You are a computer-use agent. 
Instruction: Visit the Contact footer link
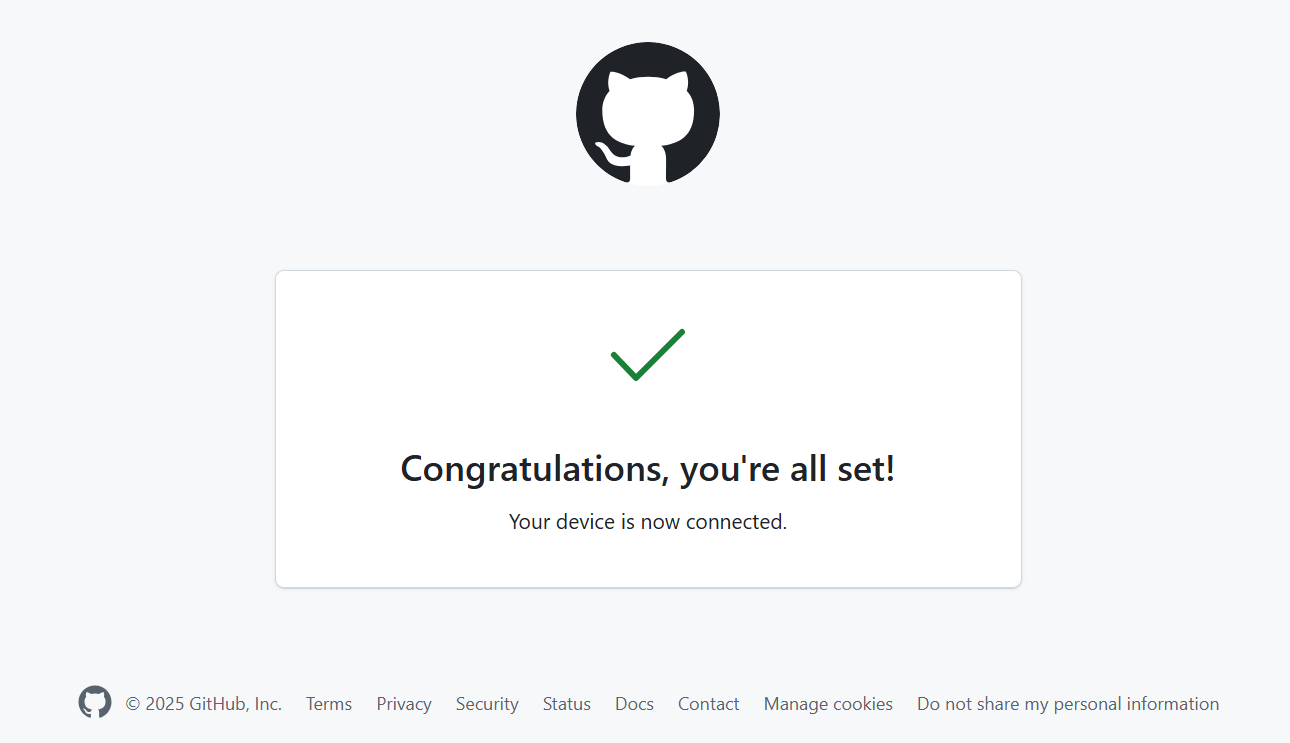pyautogui.click(x=709, y=704)
